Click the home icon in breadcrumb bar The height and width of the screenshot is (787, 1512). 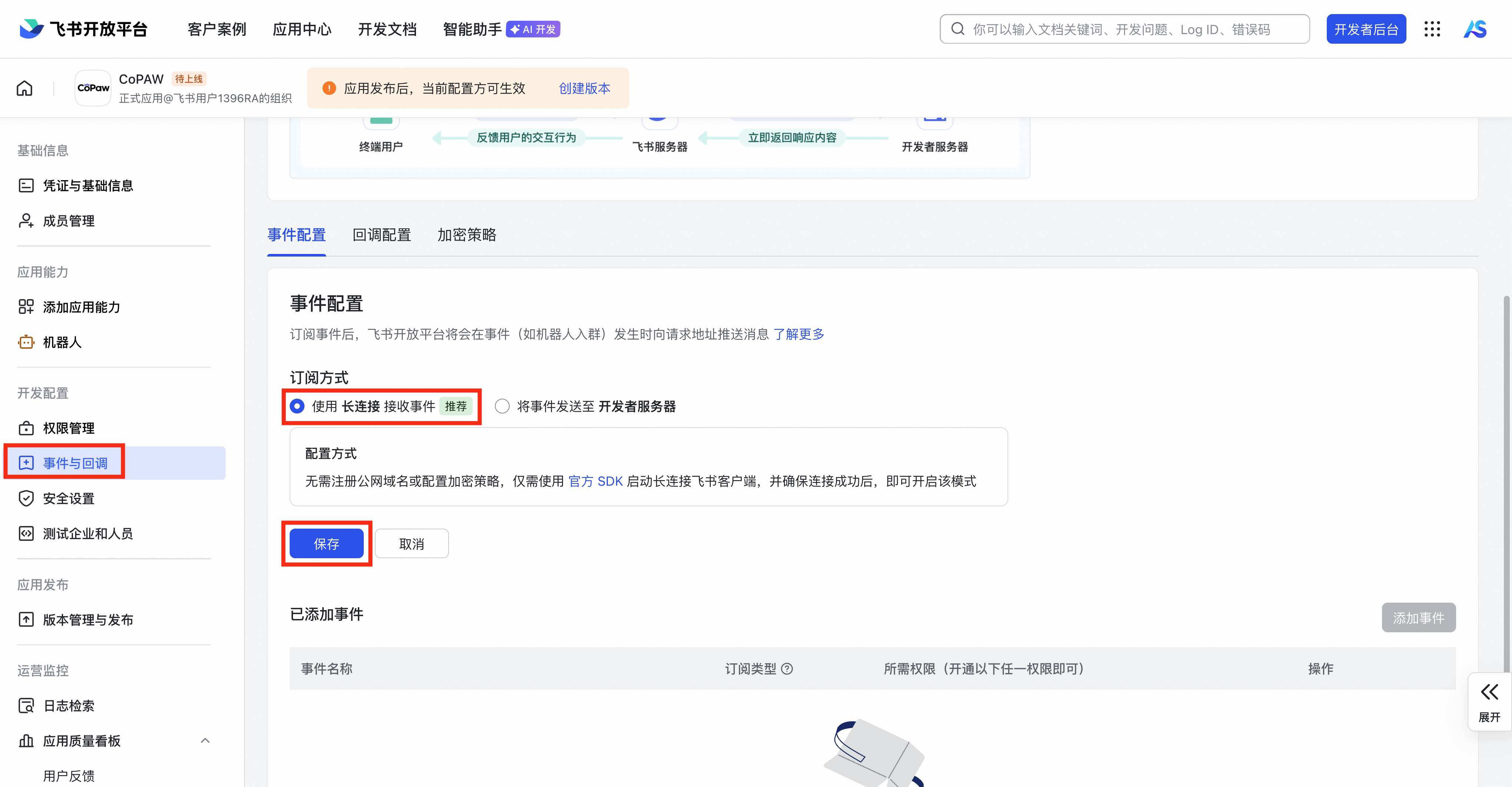point(24,88)
